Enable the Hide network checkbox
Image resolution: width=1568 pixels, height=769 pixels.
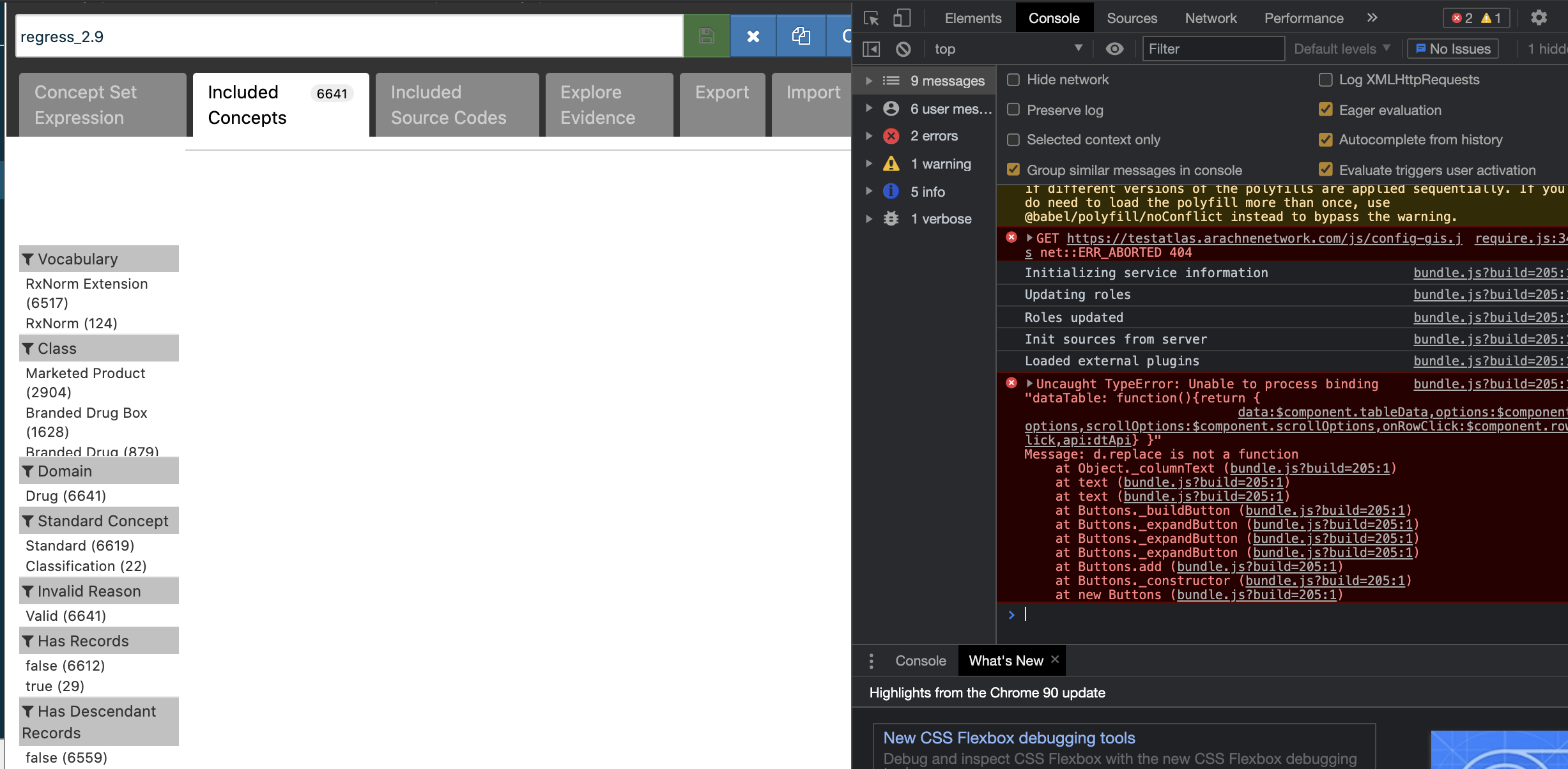pos(1013,79)
